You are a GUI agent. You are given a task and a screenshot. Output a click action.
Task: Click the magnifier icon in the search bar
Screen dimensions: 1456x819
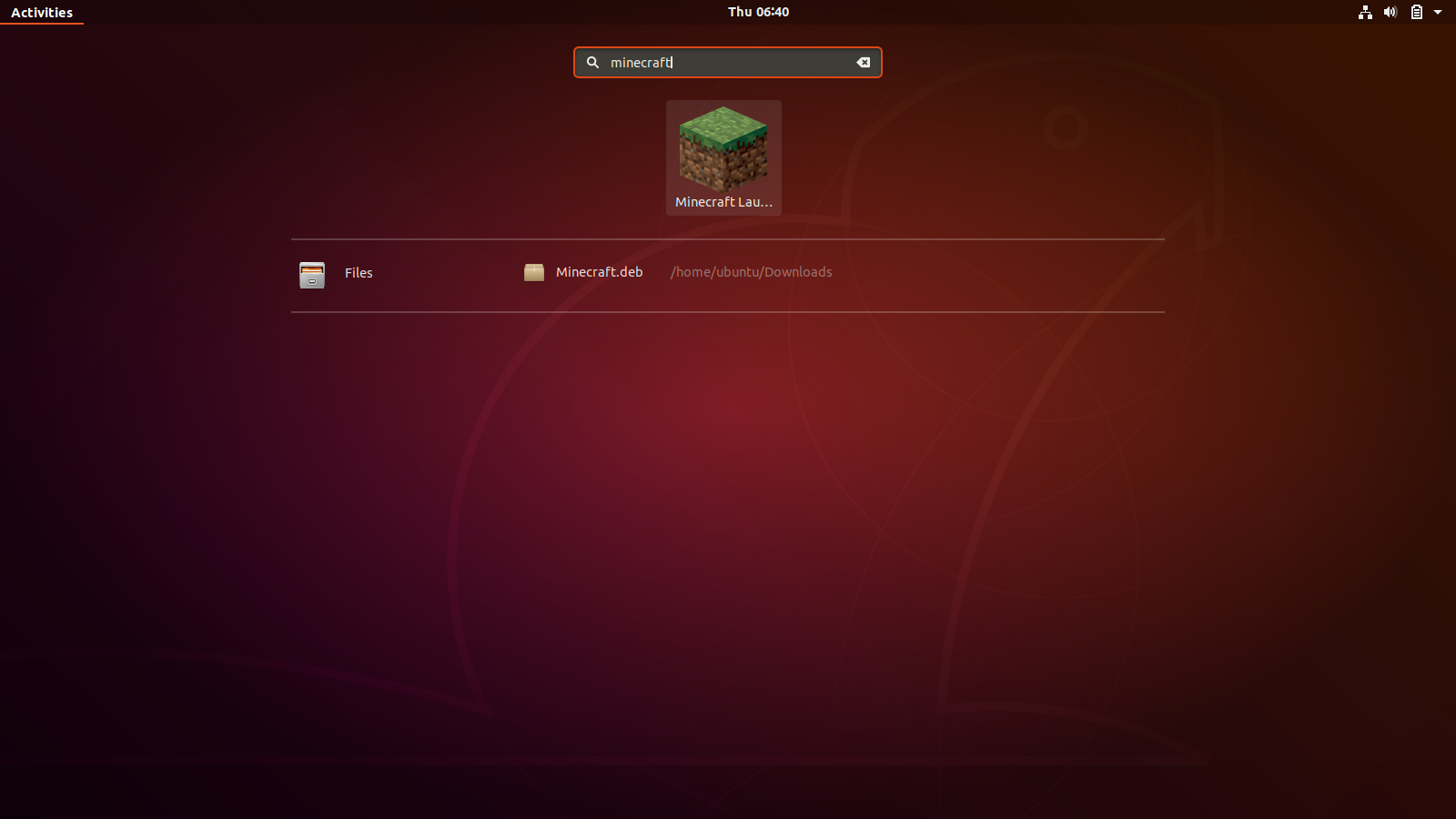click(x=592, y=62)
